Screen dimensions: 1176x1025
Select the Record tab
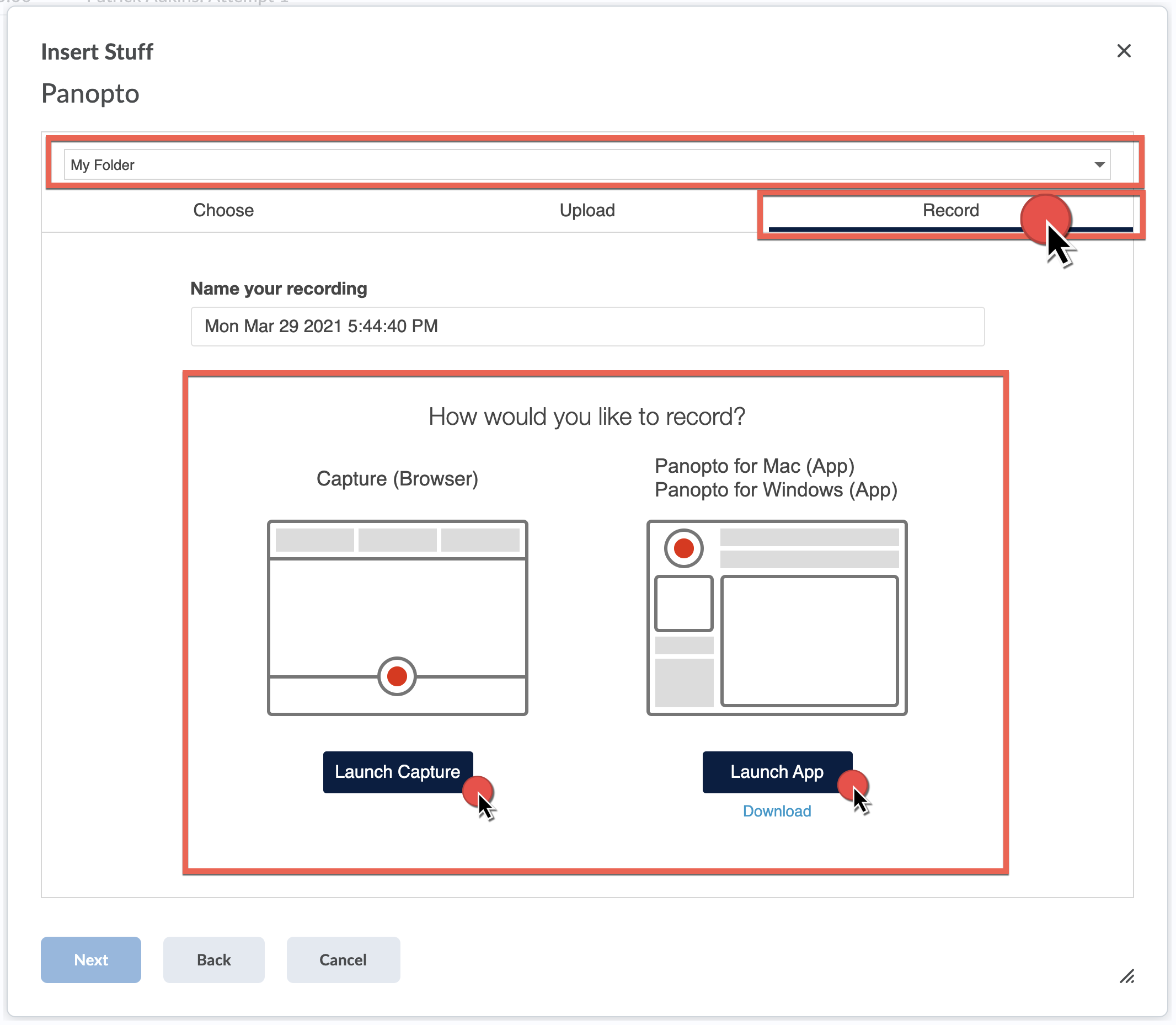[950, 210]
